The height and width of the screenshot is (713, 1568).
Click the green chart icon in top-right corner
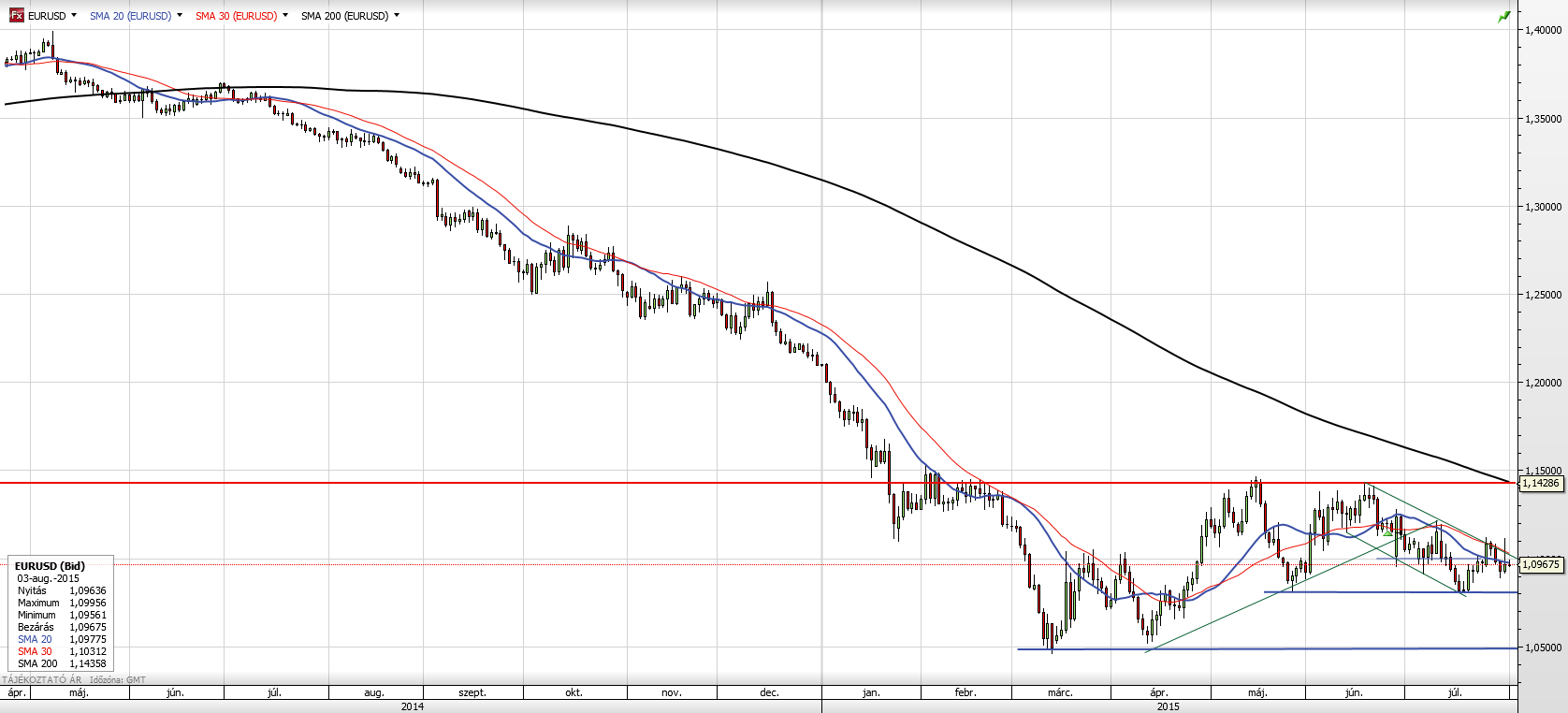pyautogui.click(x=1503, y=17)
